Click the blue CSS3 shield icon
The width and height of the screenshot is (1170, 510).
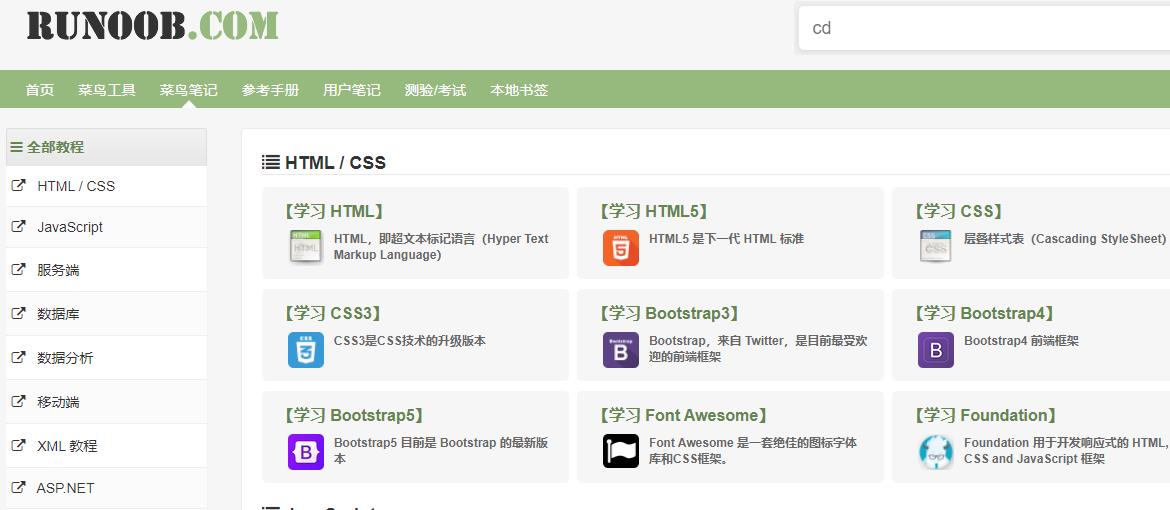pyautogui.click(x=306, y=349)
